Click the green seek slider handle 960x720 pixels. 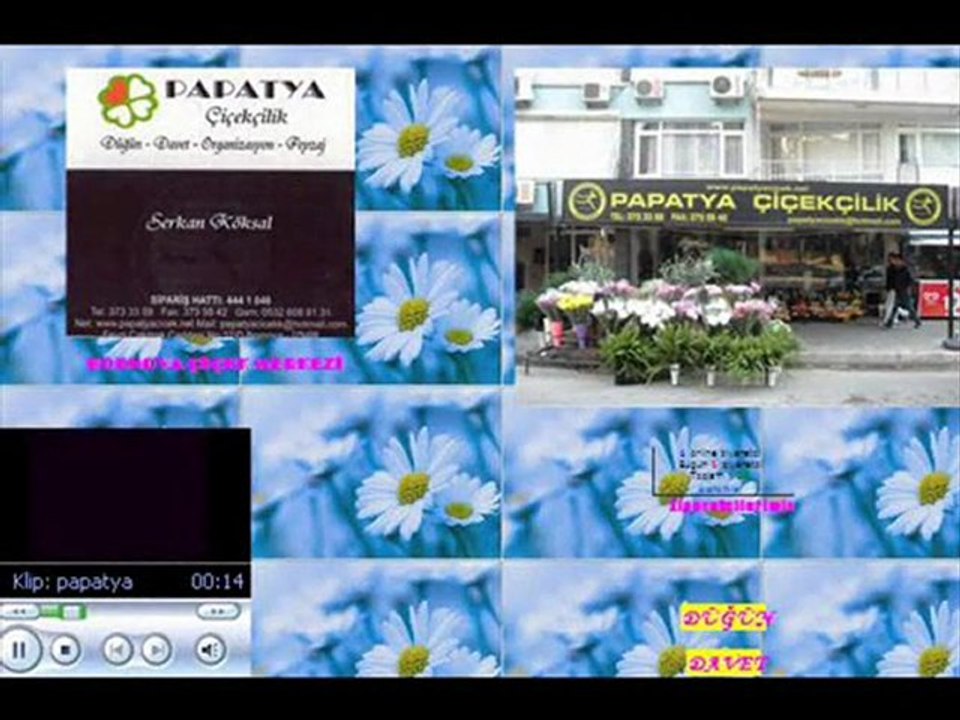pos(72,612)
